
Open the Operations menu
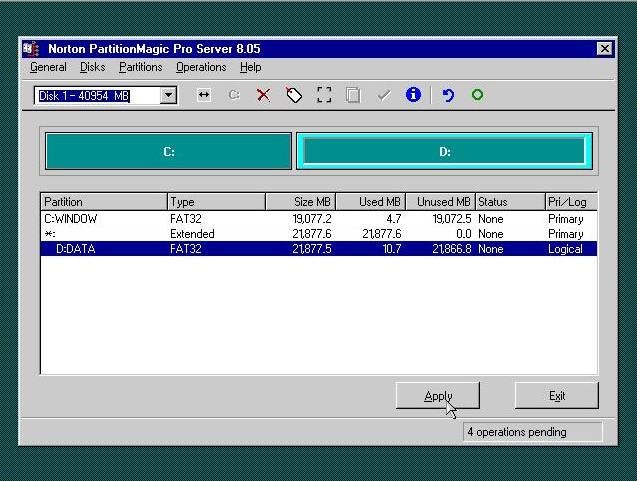click(201, 67)
